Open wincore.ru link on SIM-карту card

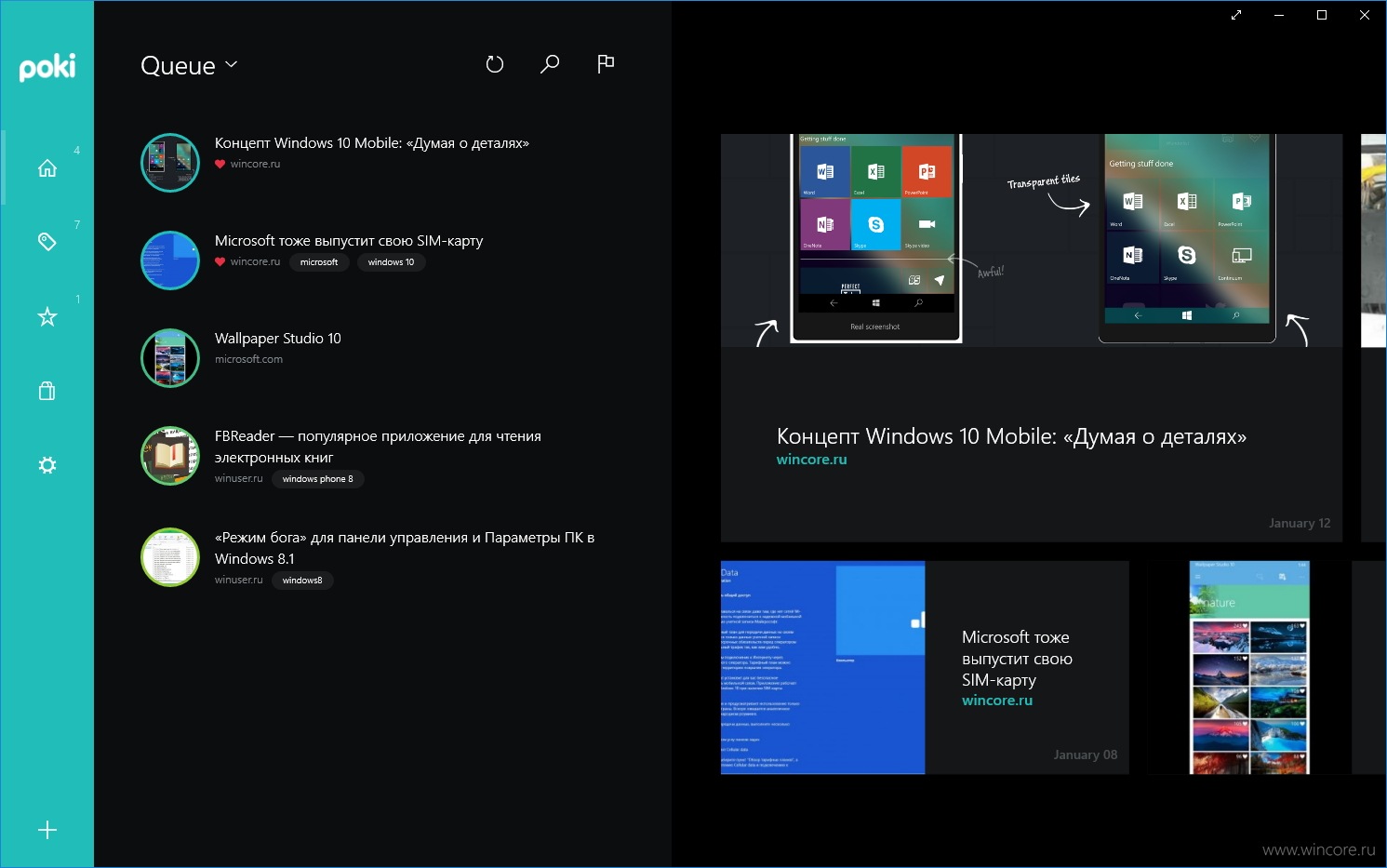(x=997, y=701)
